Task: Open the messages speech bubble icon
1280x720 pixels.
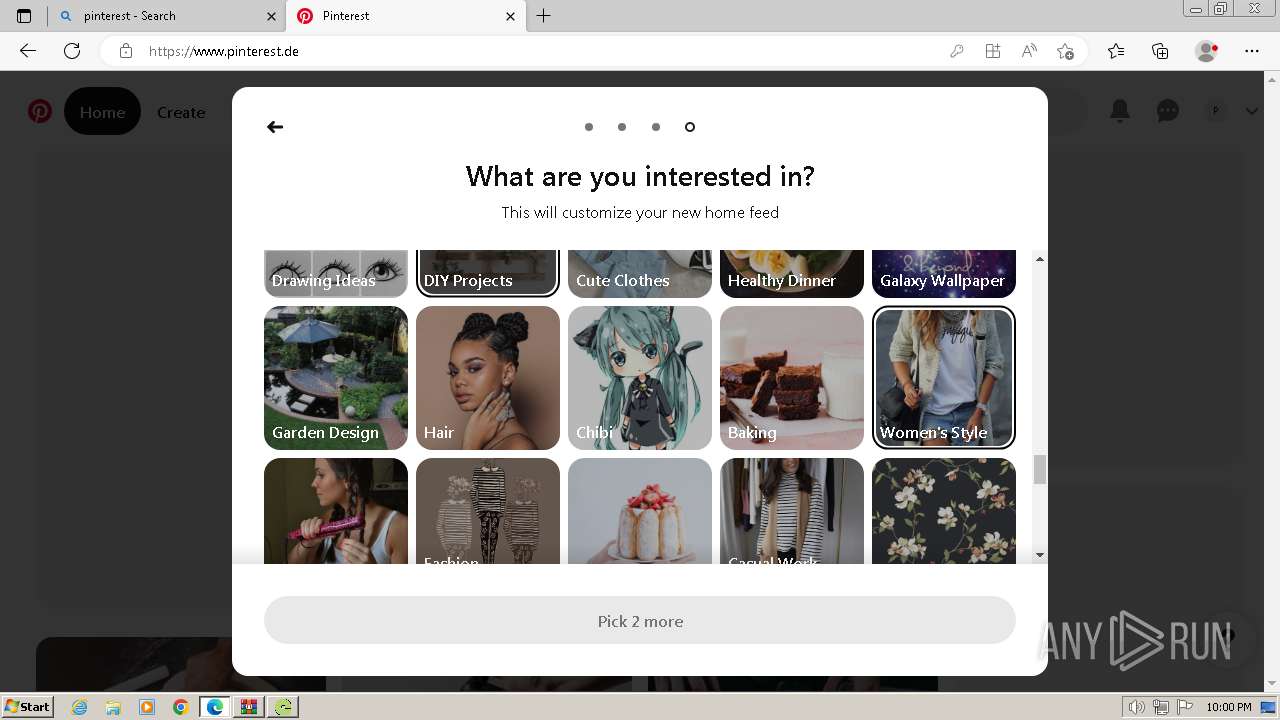Action: click(x=1168, y=111)
